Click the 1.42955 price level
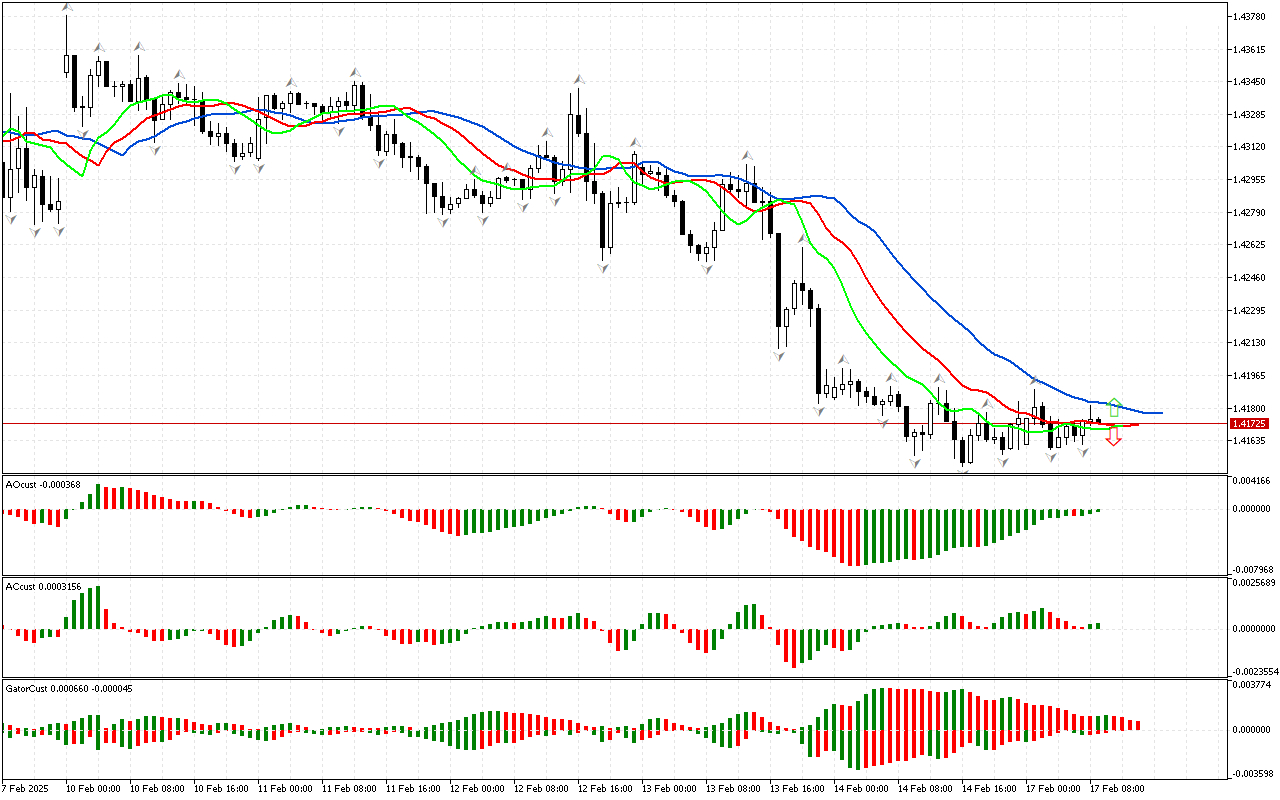This screenshot has width=1280, height=800. pos(1251,180)
